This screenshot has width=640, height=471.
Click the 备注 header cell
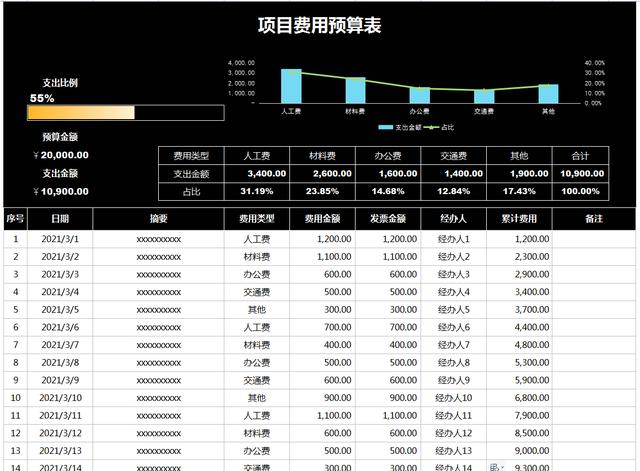594,219
